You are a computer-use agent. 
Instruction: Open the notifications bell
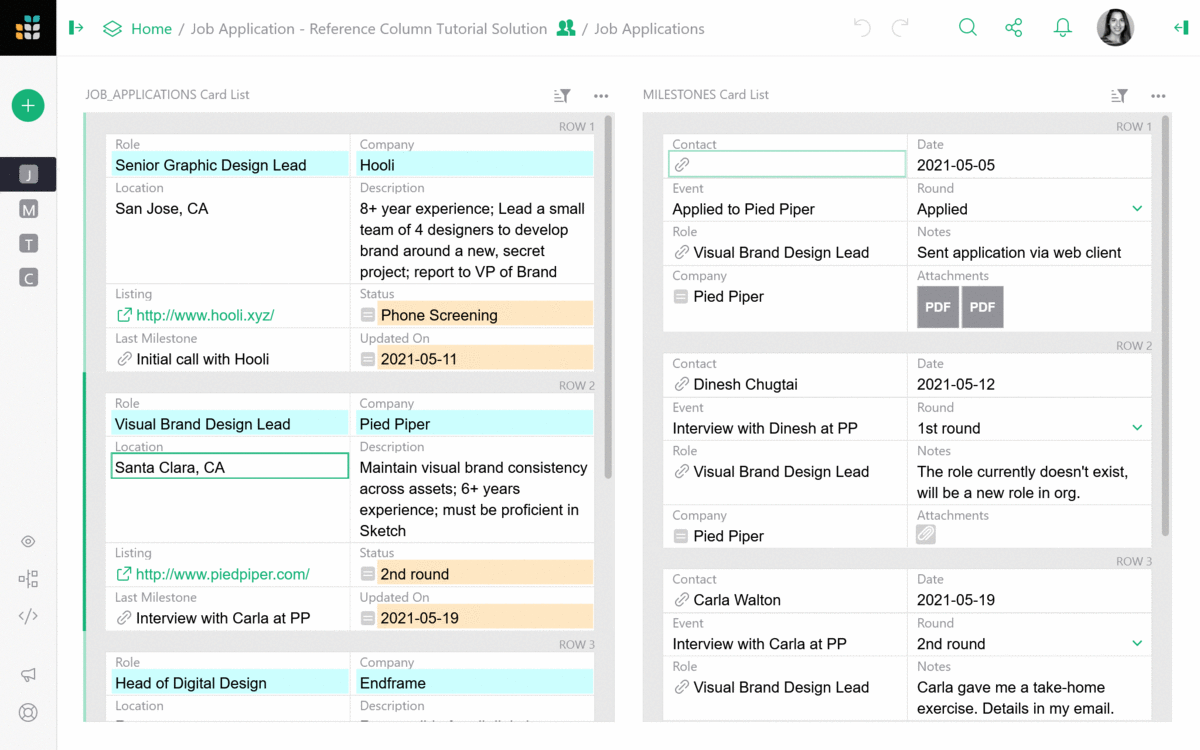1063,28
